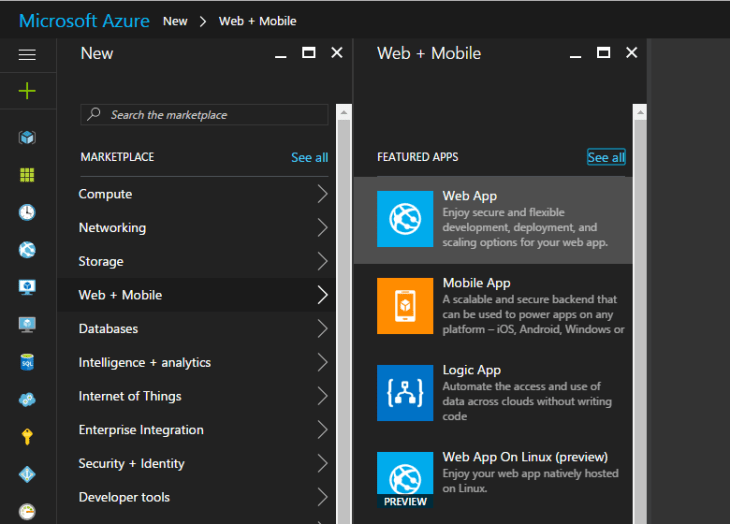The height and width of the screenshot is (524, 730).
Task: Click the Microsoft Azure logo text
Action: (84, 21)
